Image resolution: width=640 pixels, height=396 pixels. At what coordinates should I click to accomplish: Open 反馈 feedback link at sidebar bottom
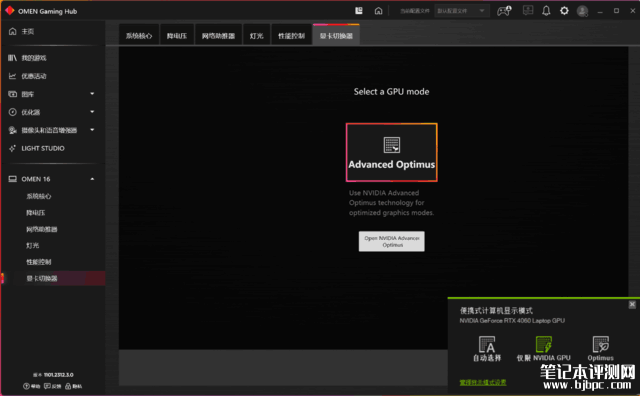click(53, 386)
